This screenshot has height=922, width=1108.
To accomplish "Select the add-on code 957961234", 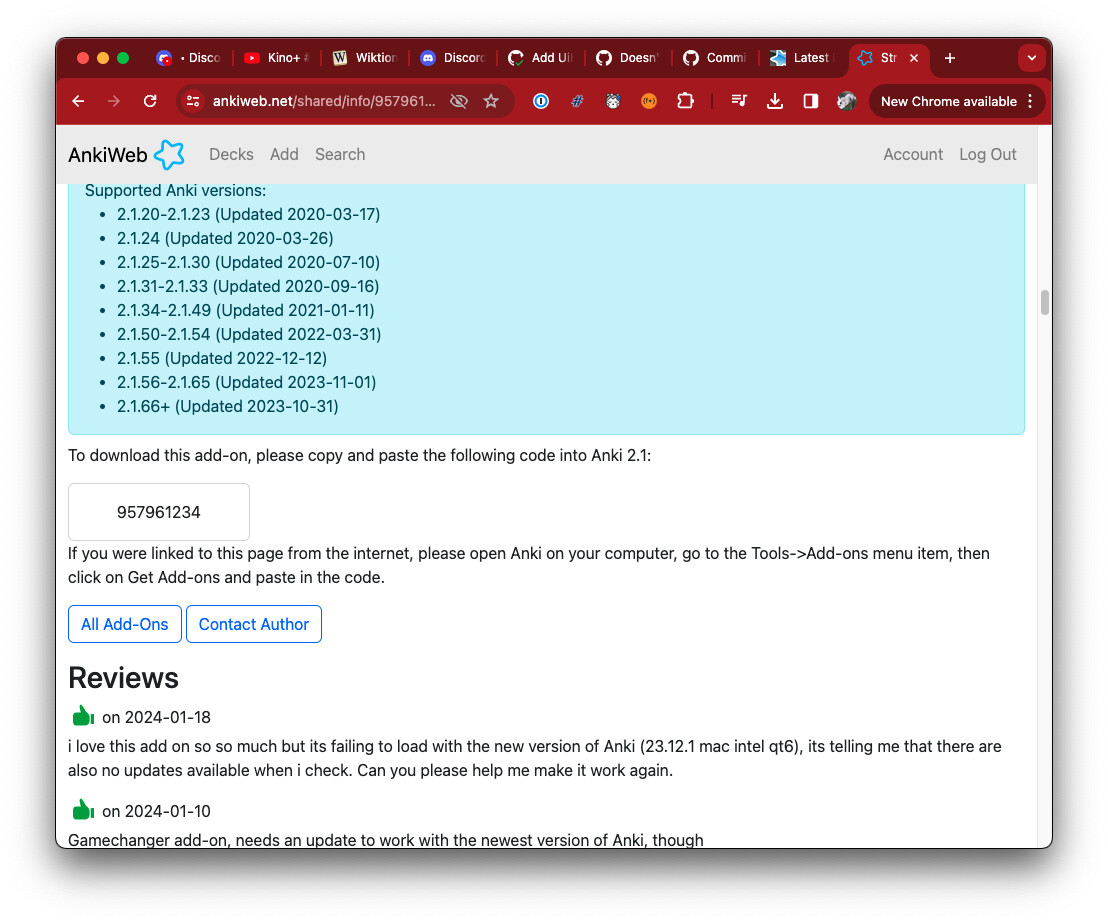I will point(159,512).
